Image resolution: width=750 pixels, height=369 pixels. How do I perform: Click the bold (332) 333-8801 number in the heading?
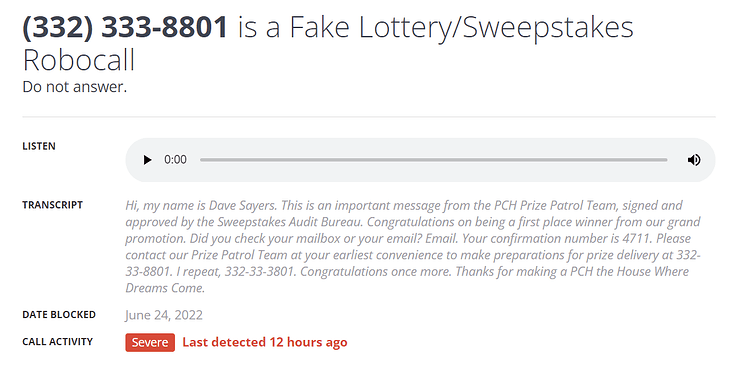pyautogui.click(x=125, y=28)
